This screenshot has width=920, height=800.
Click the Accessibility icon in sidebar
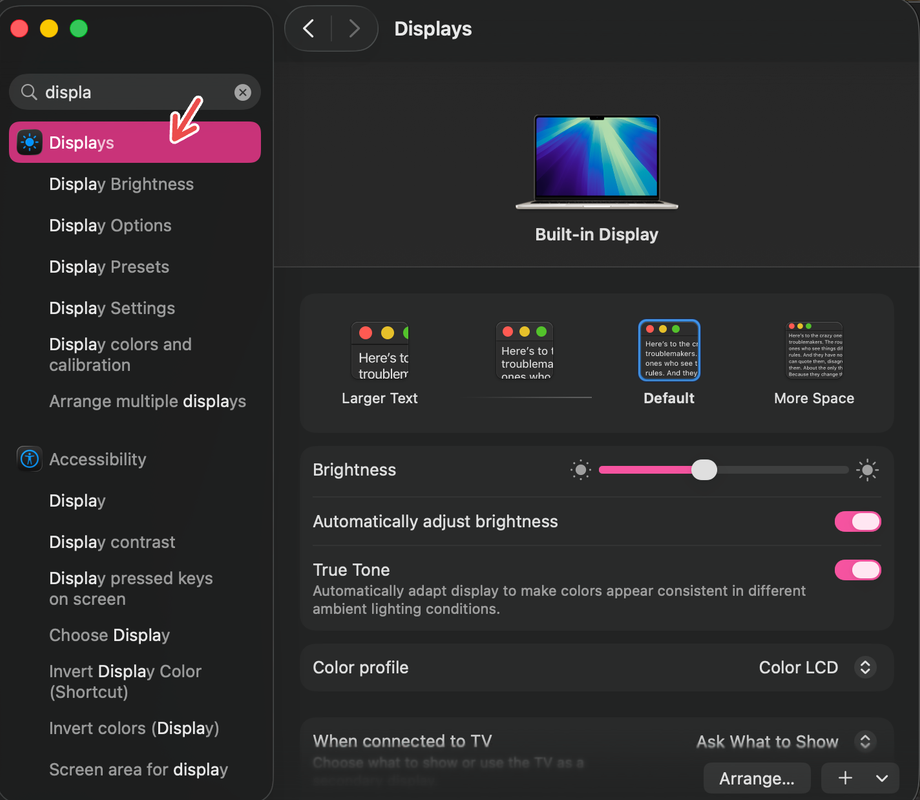pyautogui.click(x=29, y=459)
